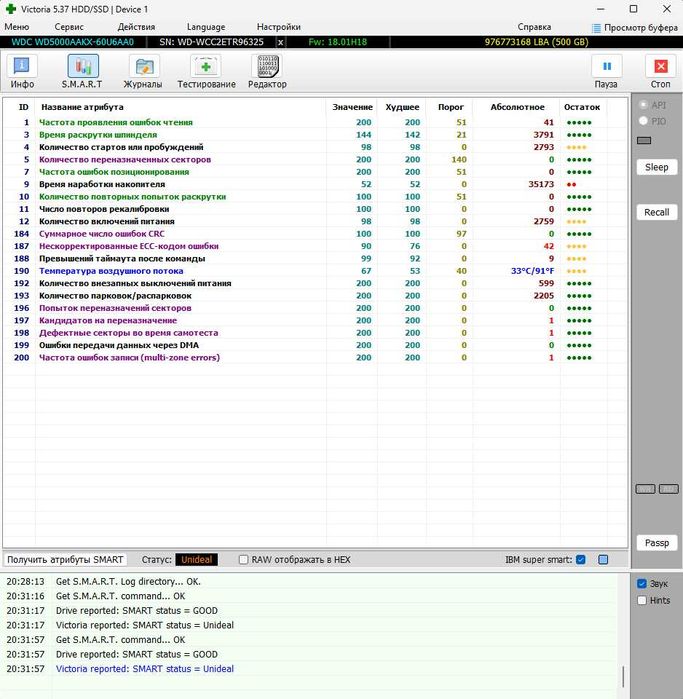The width and height of the screenshot is (683, 699).
Task: Click blue square next to IBM super smart
Action: [x=603, y=559]
